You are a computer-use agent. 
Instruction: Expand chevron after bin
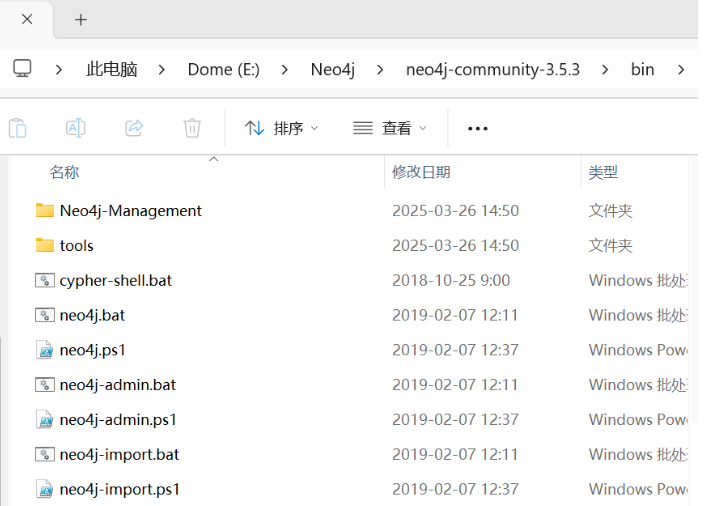pyautogui.click(x=681, y=70)
